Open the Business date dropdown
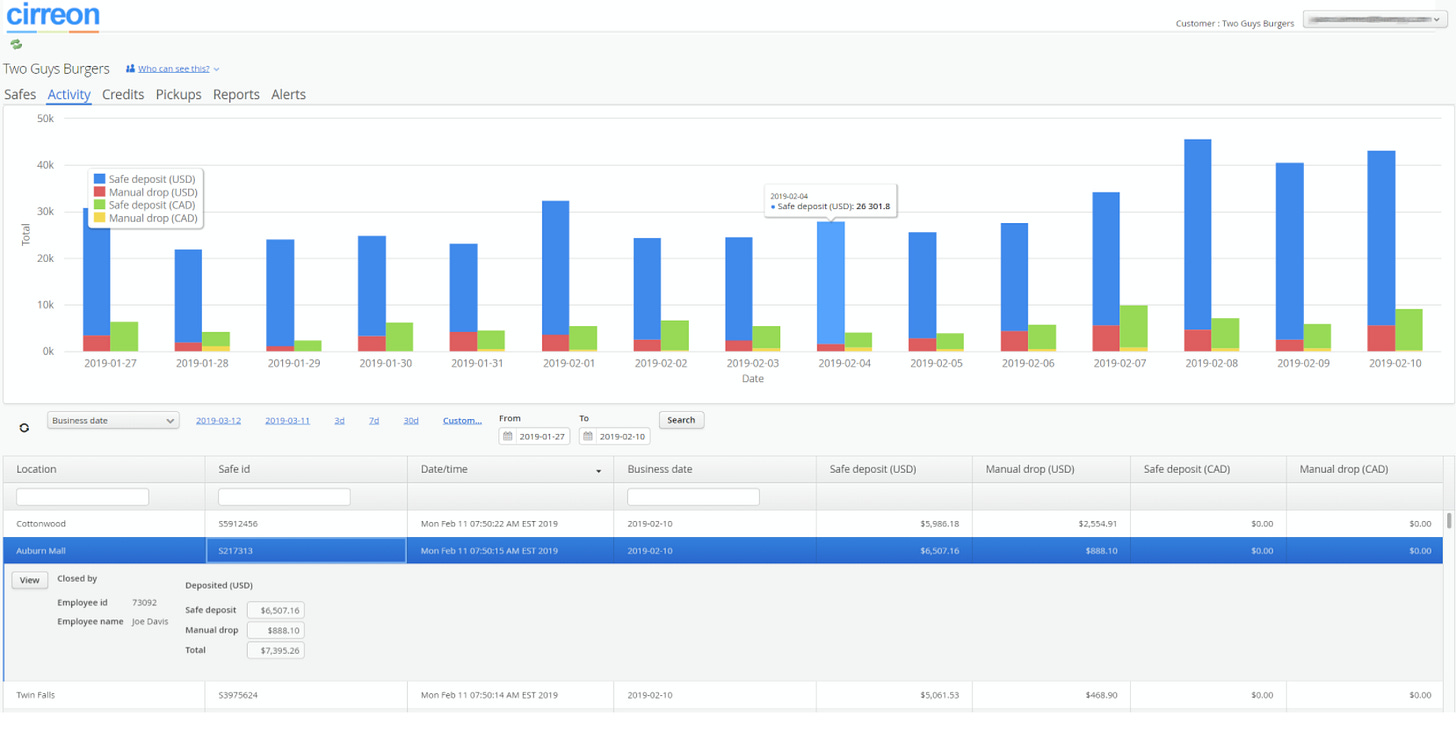The height and width of the screenshot is (731, 1456). [113, 421]
